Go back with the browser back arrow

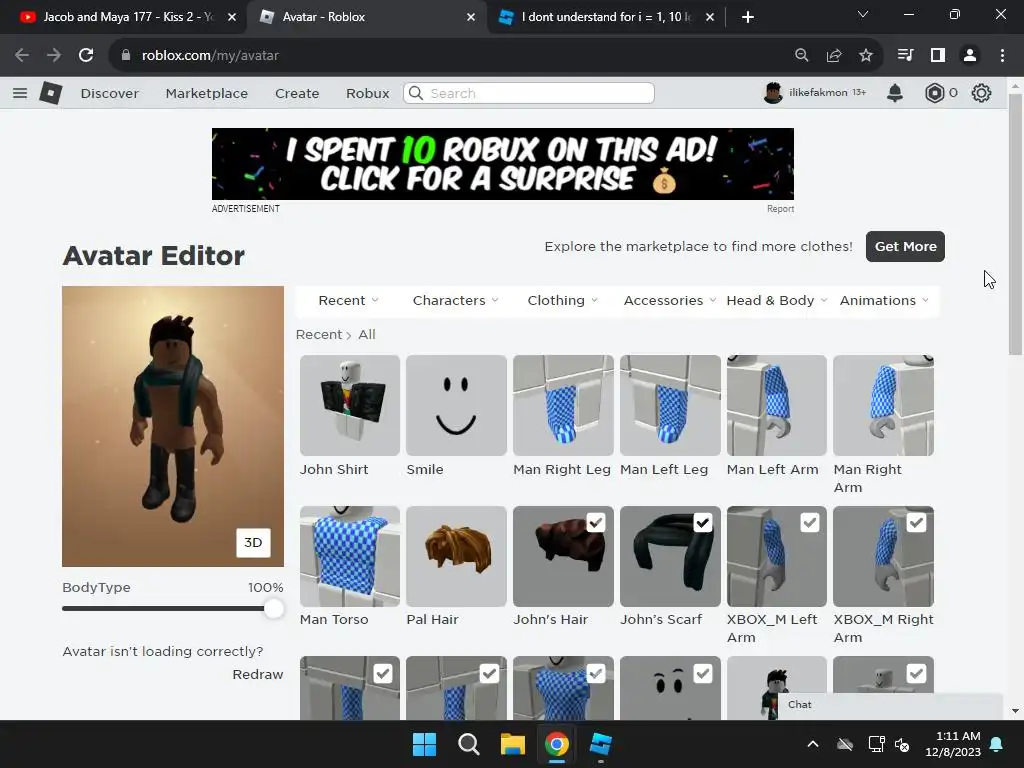pyautogui.click(x=22, y=56)
